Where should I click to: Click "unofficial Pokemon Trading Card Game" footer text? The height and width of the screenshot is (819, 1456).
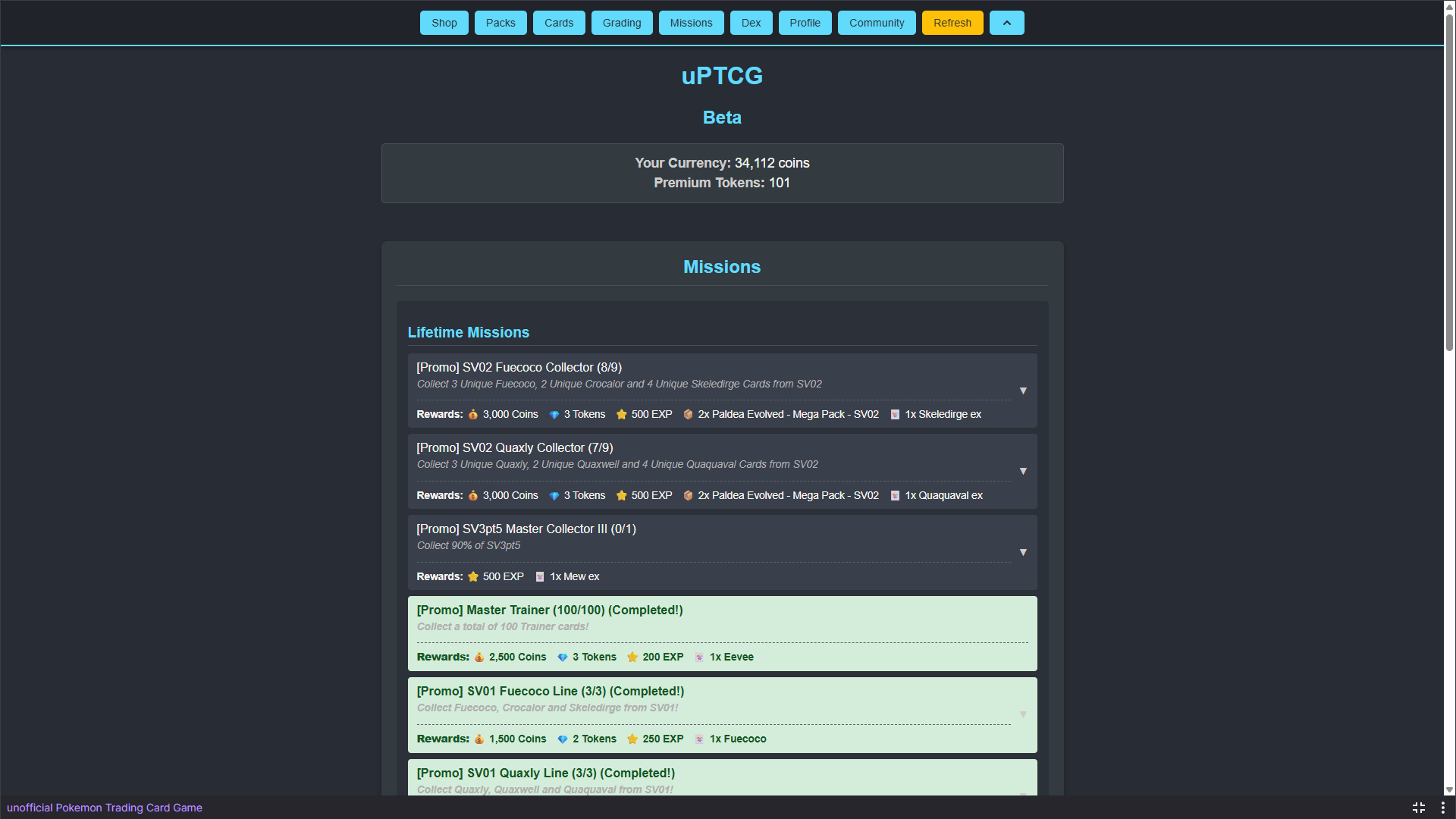pyautogui.click(x=105, y=808)
